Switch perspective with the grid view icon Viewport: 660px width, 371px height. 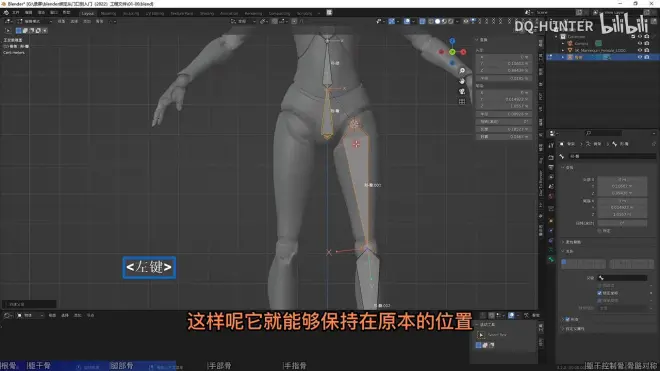pyautogui.click(x=462, y=101)
